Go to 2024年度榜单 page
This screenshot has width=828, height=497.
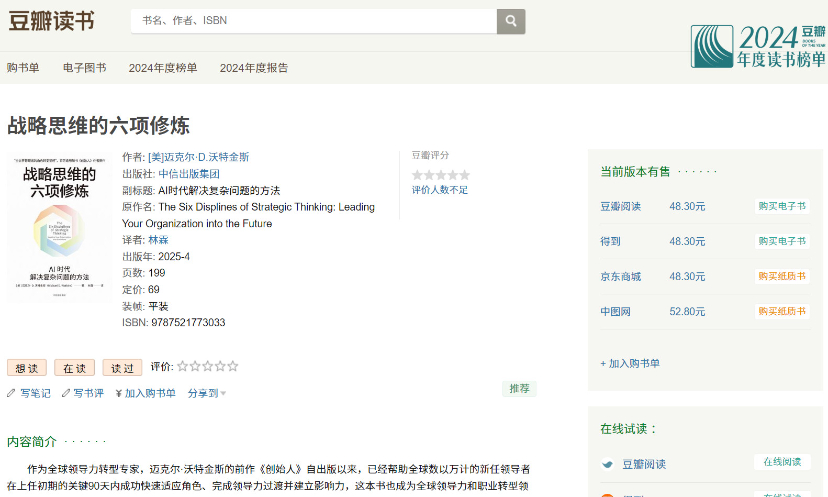coord(163,68)
